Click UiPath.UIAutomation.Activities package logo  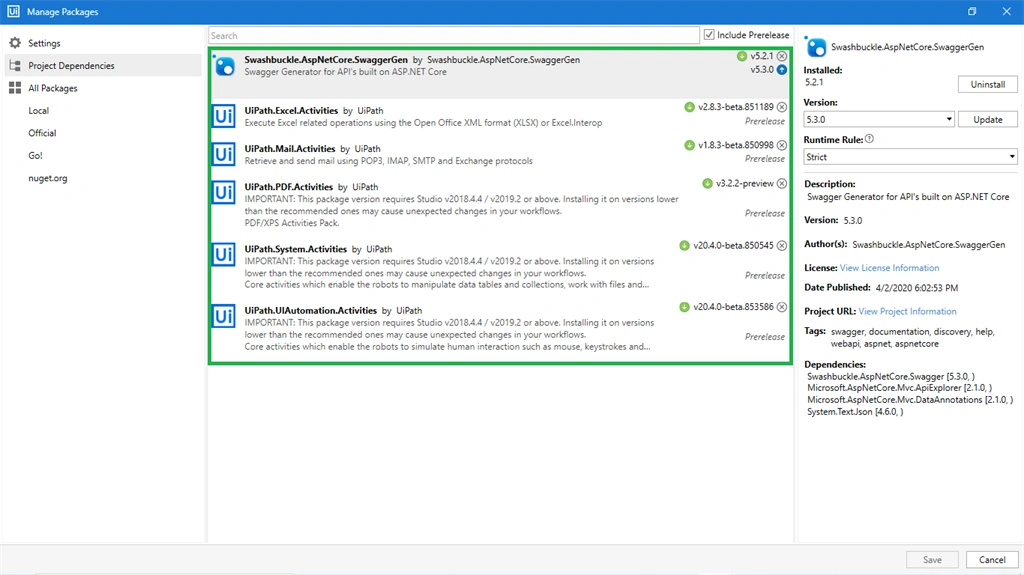coord(223,316)
